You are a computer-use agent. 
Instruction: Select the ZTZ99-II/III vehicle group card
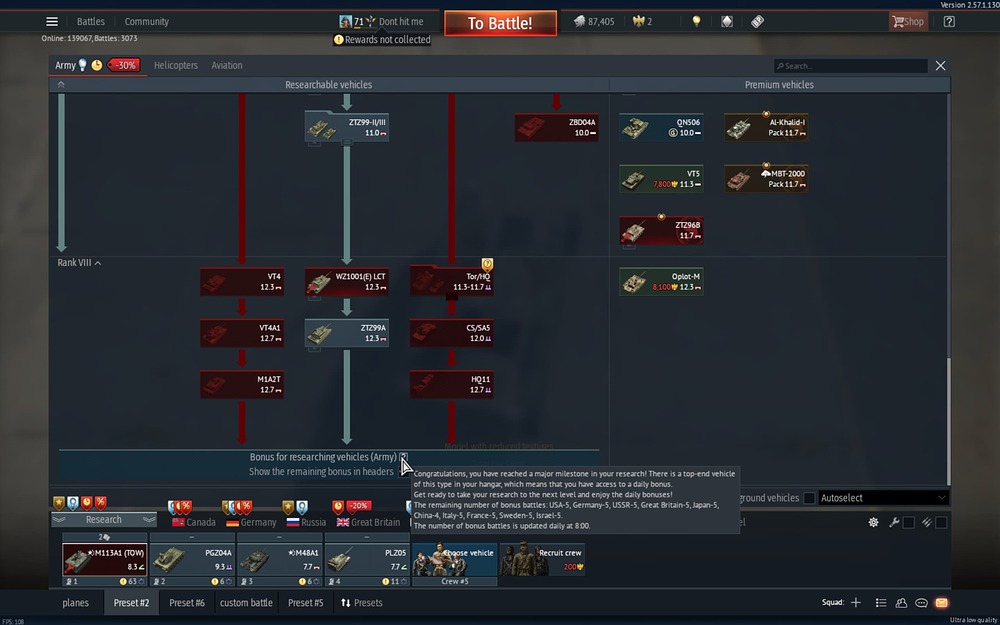pyautogui.click(x=347, y=127)
